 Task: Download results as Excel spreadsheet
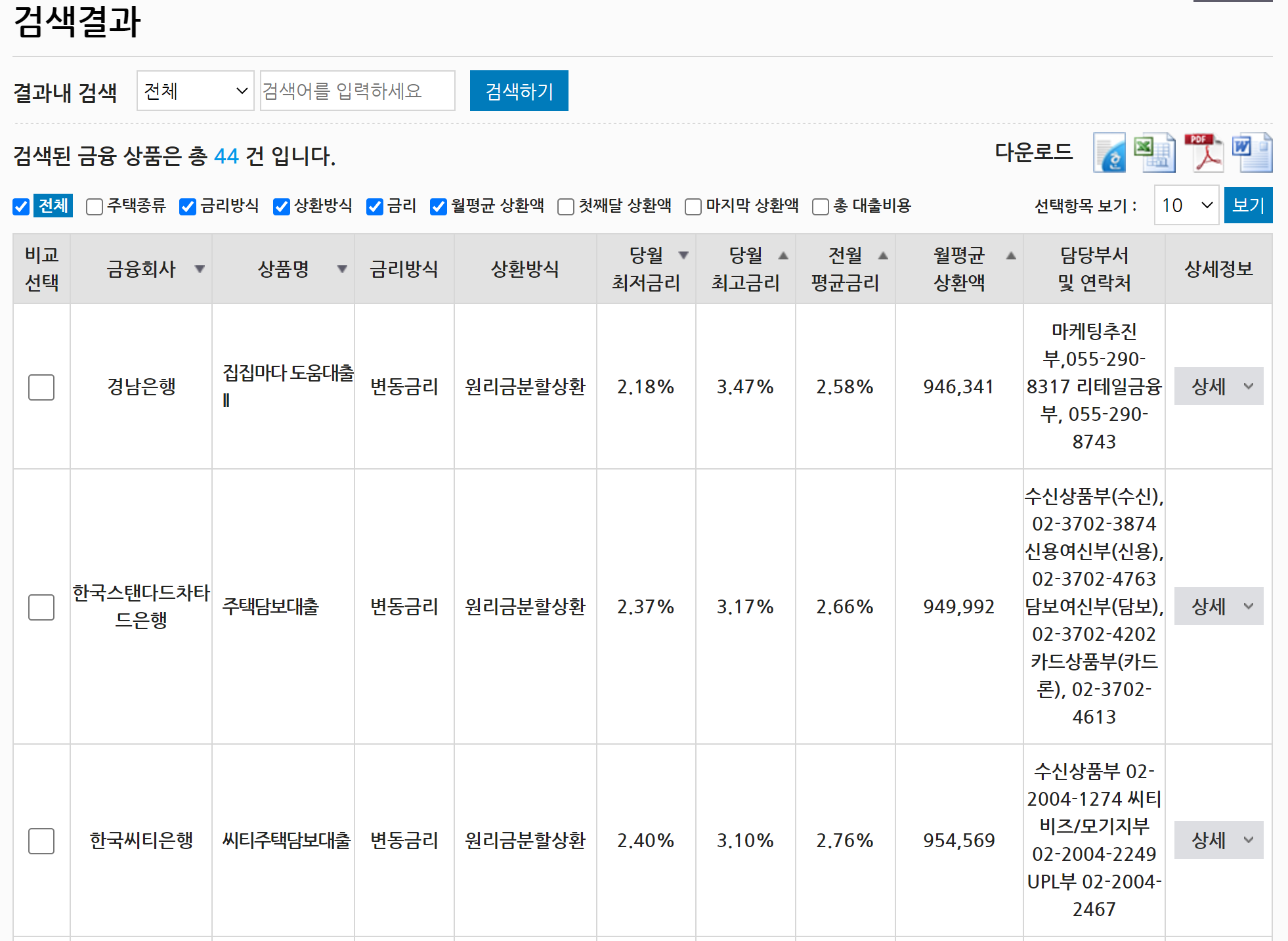(1154, 153)
